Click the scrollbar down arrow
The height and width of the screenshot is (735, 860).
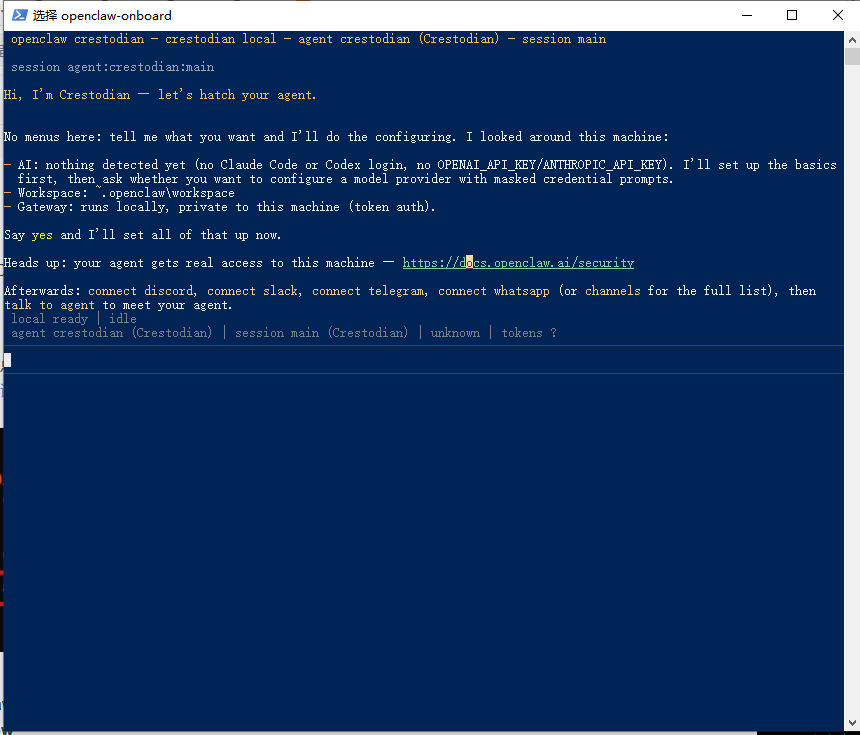coord(852,723)
